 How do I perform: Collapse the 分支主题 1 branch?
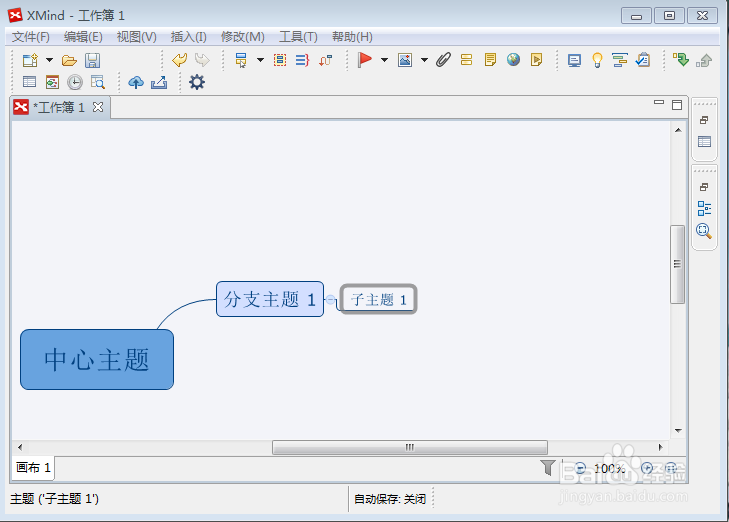pyautogui.click(x=330, y=299)
